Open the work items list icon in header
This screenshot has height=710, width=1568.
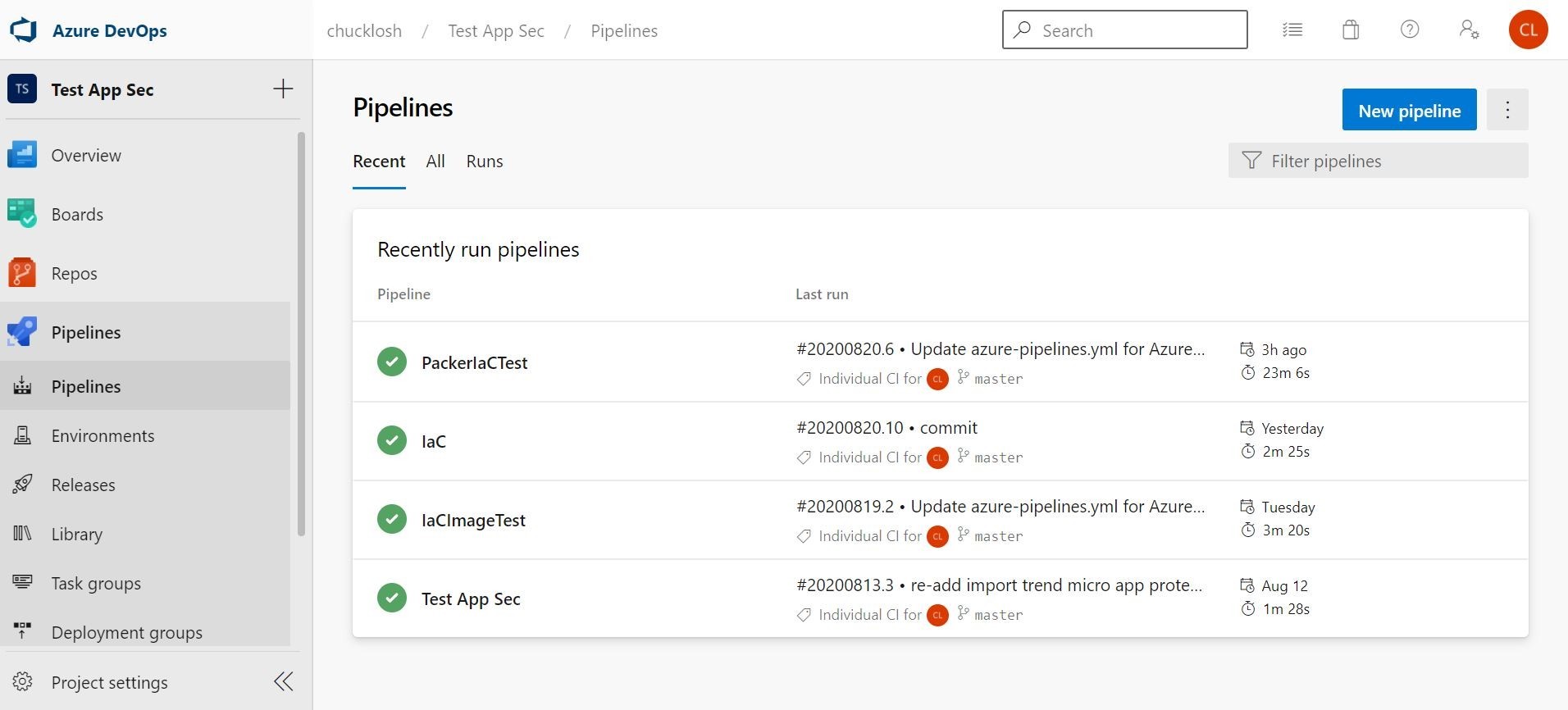(1292, 30)
